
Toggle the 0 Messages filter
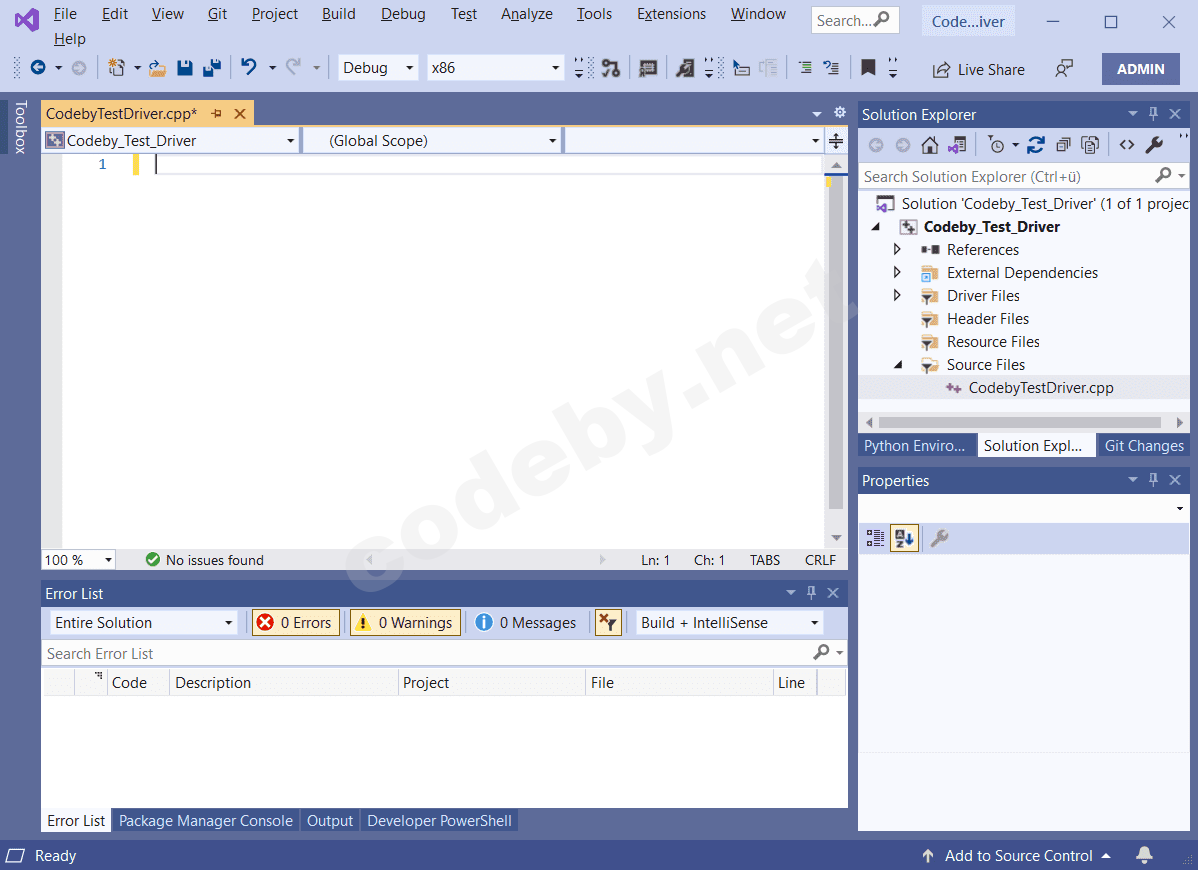(x=526, y=623)
